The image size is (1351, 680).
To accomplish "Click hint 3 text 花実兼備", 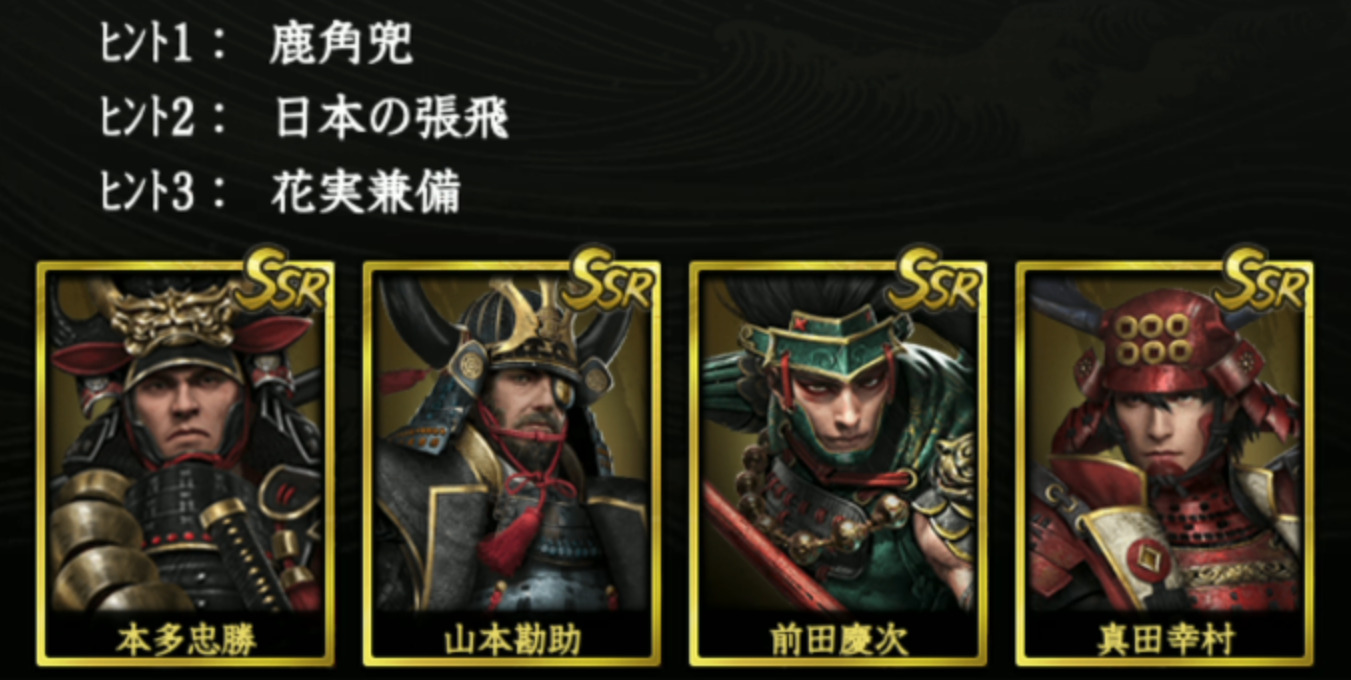I will click(x=366, y=192).
